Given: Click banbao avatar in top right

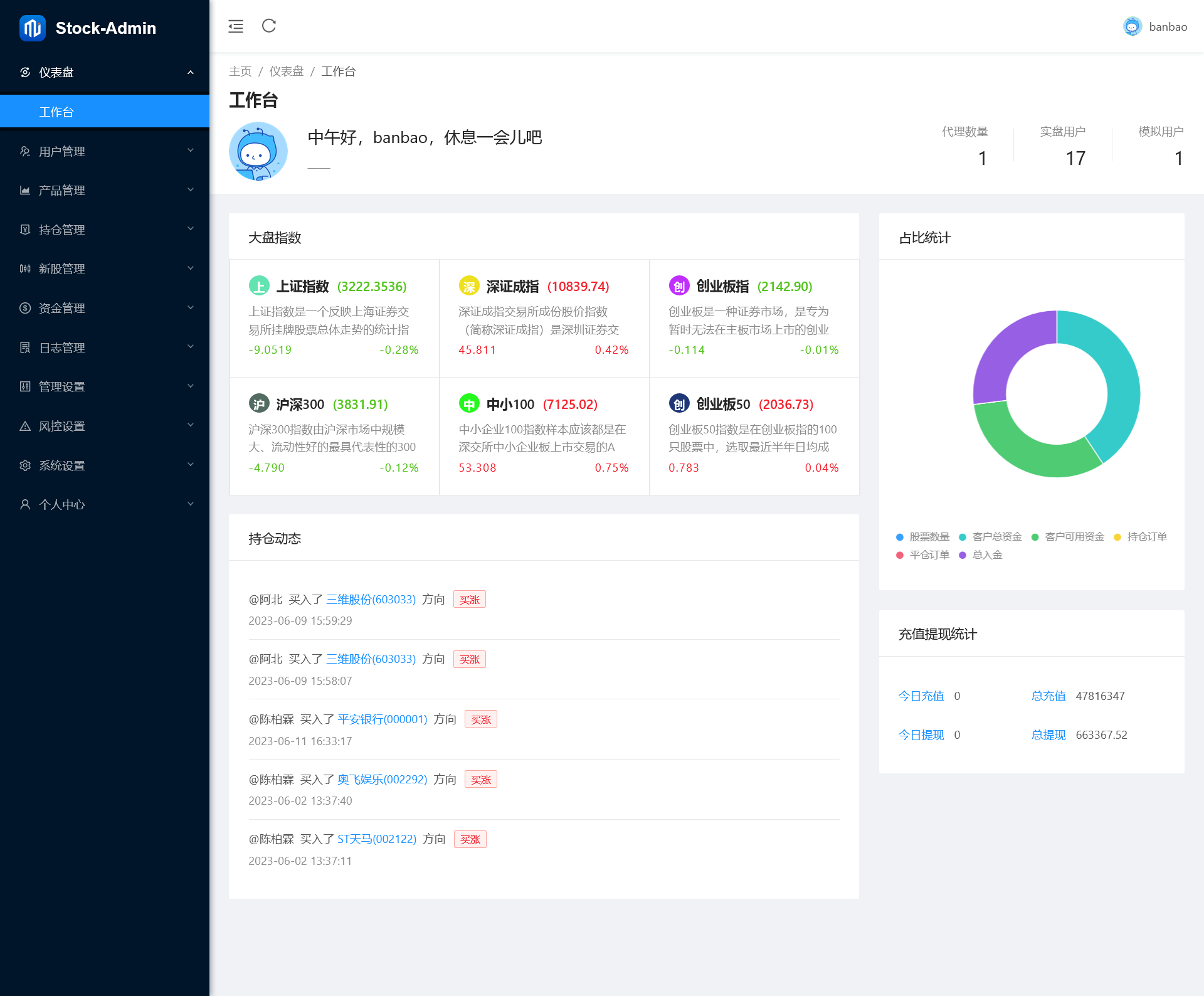Looking at the screenshot, I should [1132, 26].
